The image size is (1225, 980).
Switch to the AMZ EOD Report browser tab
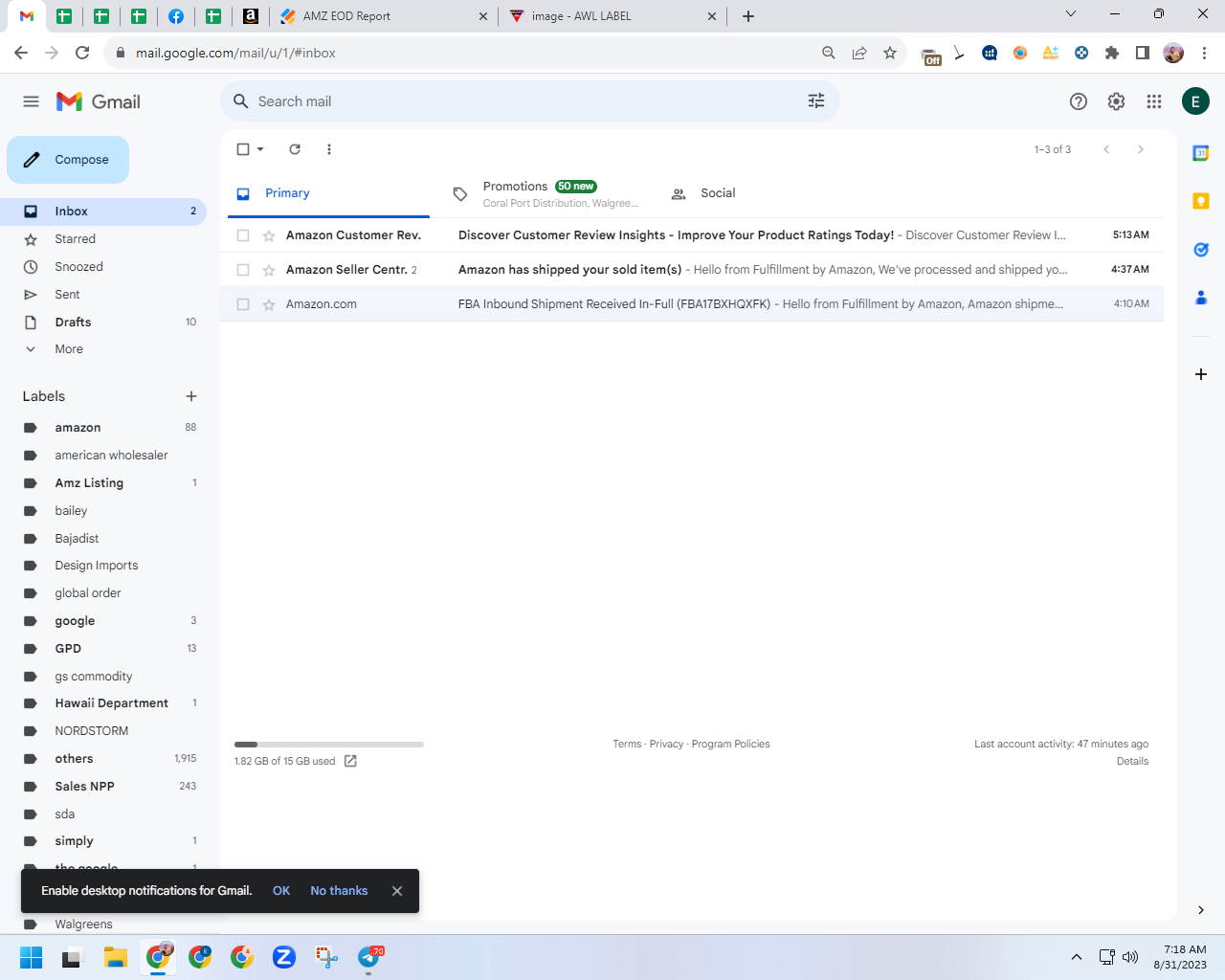click(383, 16)
